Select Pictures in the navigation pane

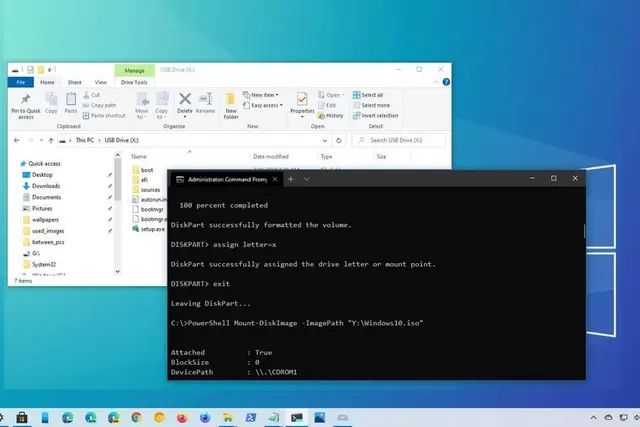click(37, 208)
